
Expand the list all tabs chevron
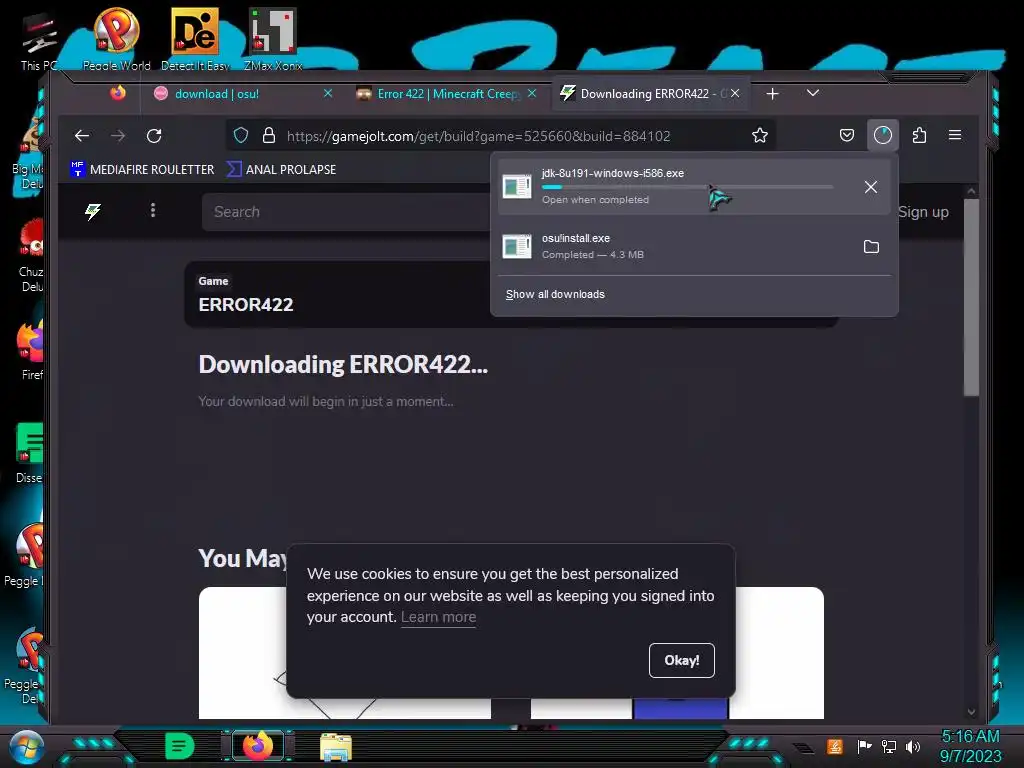812,93
